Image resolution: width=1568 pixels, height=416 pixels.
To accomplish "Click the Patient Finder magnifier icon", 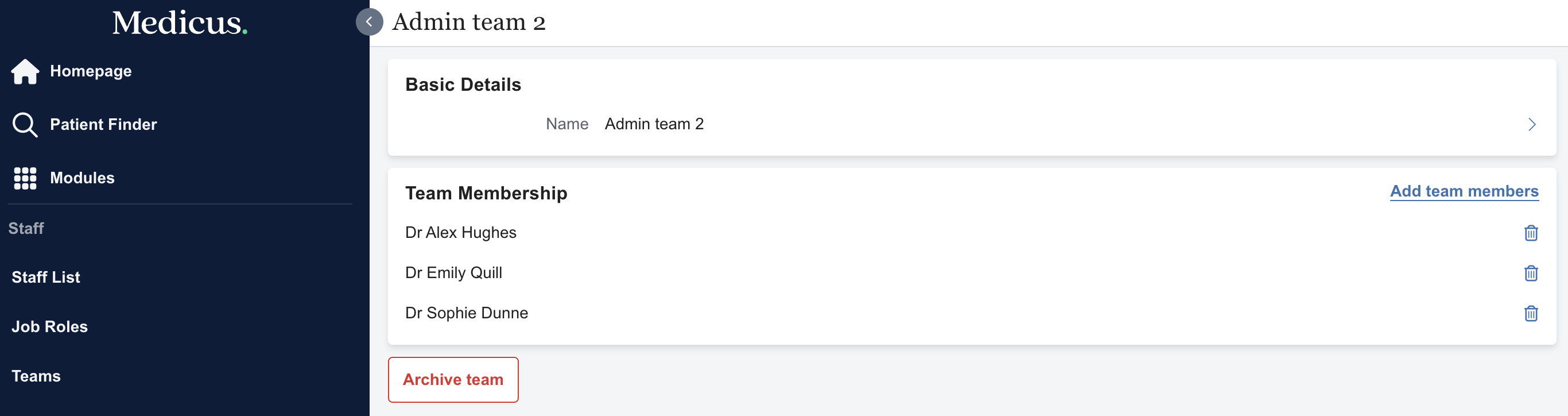I will 24,124.
